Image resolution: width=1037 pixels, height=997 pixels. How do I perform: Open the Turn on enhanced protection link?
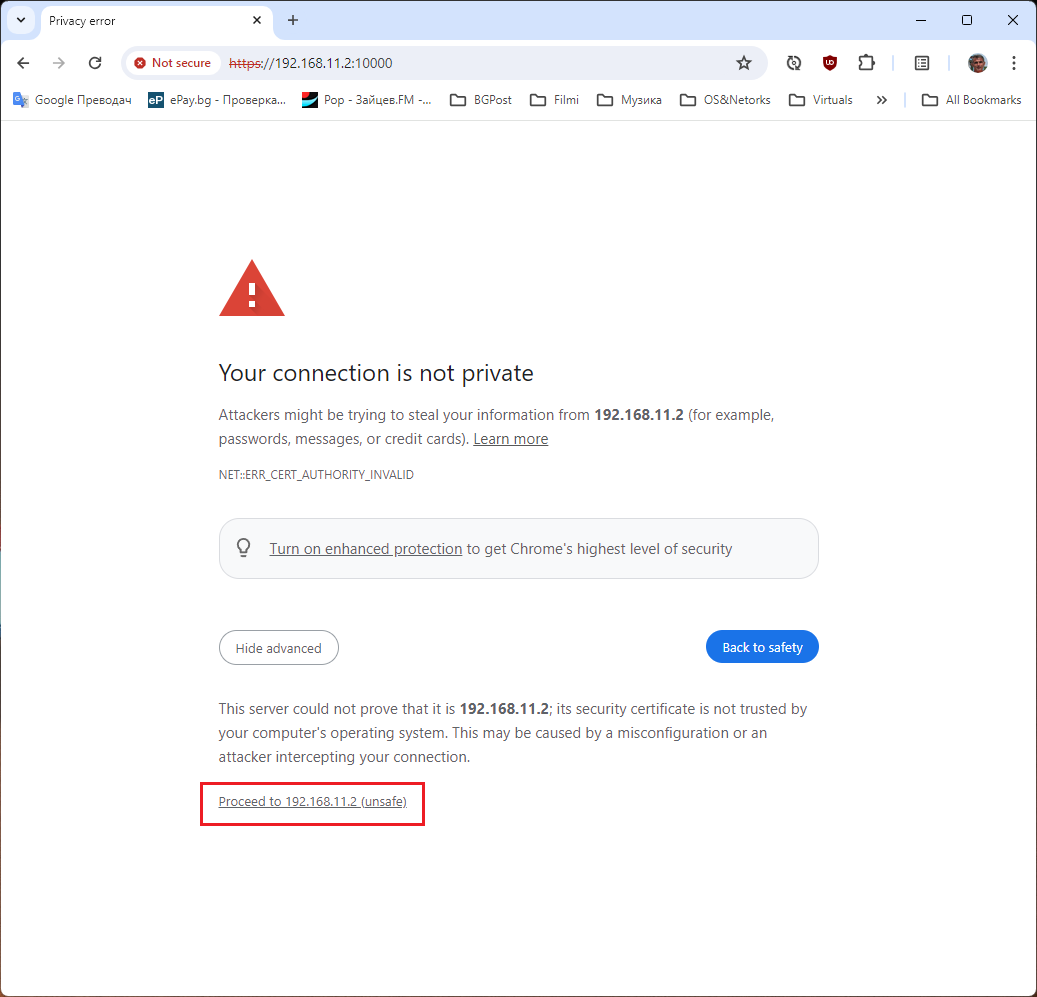[365, 549]
